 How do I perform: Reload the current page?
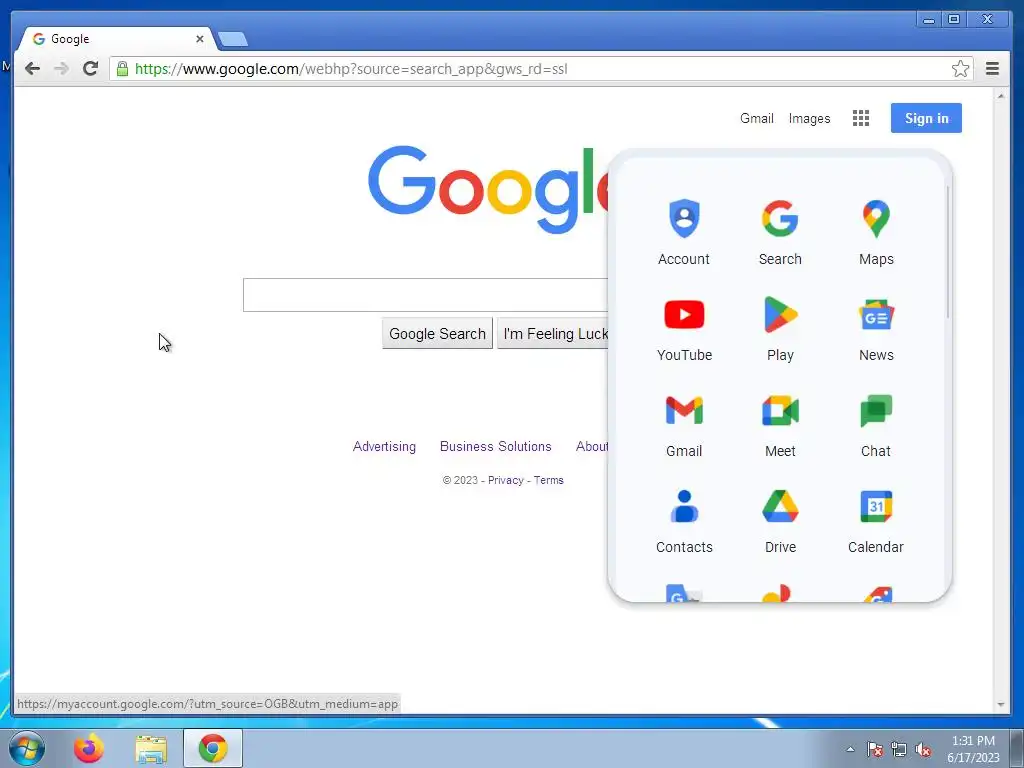tap(90, 69)
